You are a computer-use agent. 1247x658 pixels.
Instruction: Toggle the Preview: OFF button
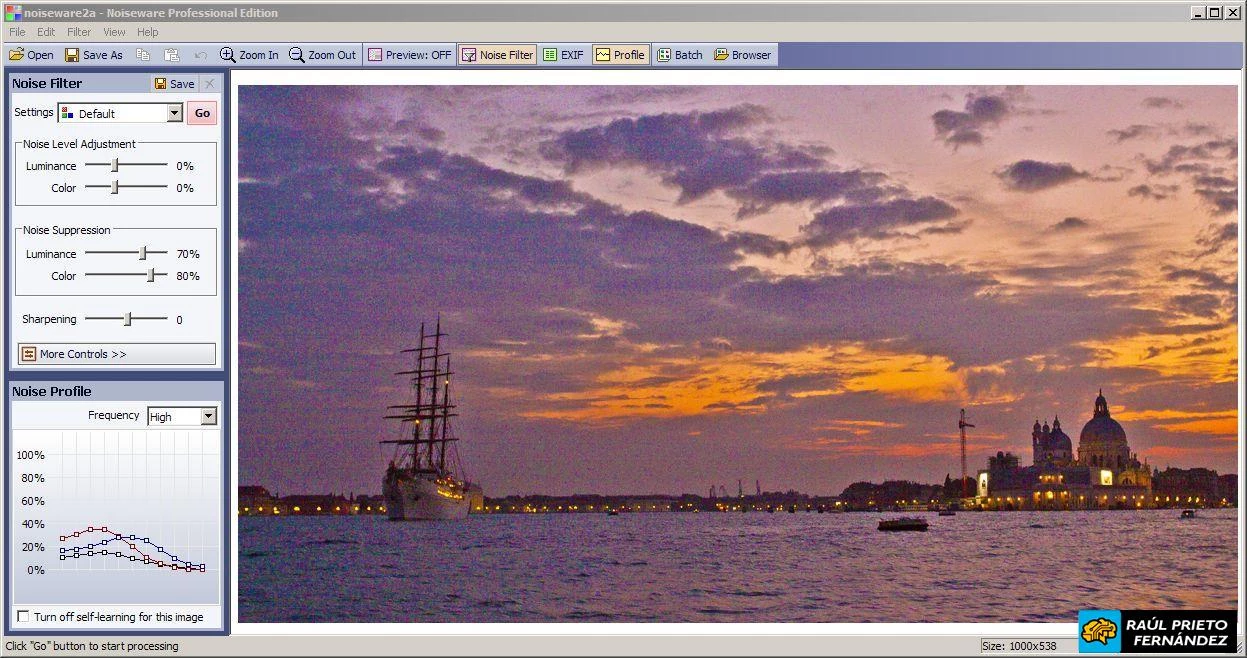click(409, 55)
